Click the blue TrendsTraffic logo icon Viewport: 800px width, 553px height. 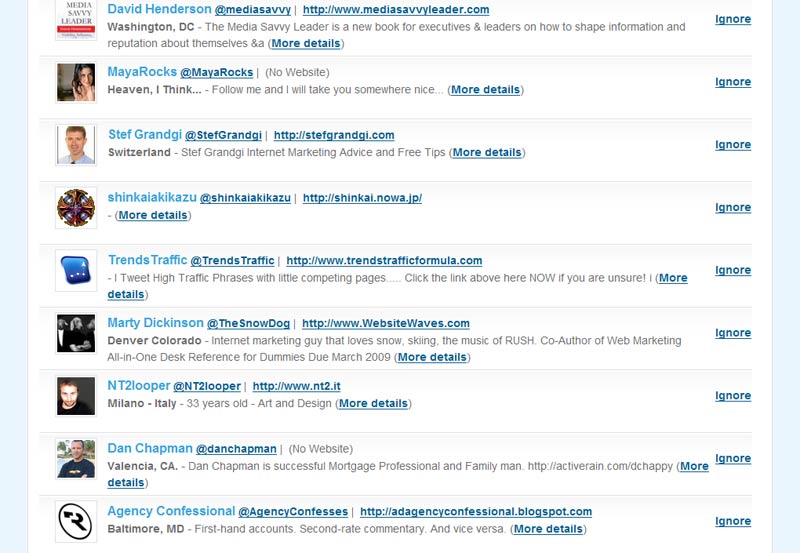tap(76, 270)
